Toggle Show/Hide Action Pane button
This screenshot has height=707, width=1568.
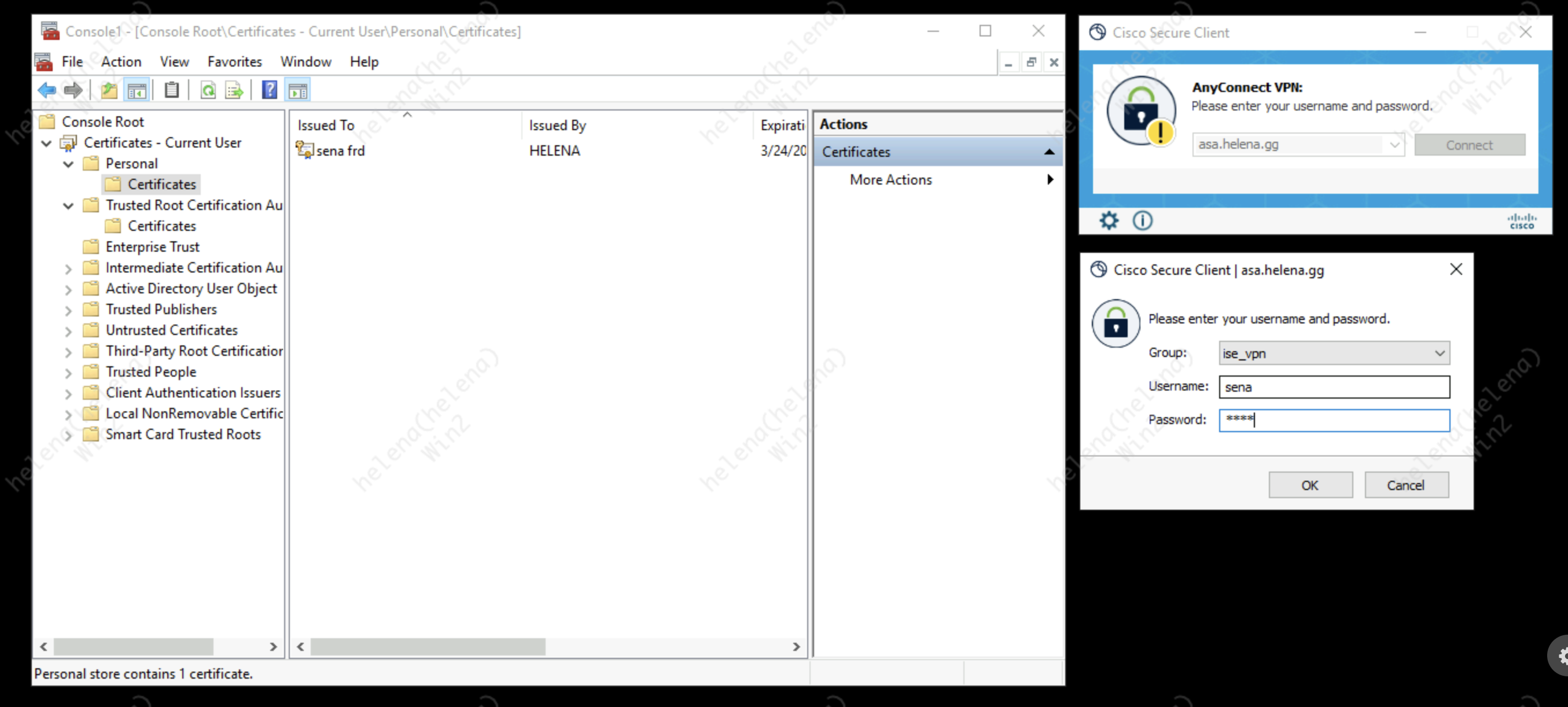[x=297, y=91]
